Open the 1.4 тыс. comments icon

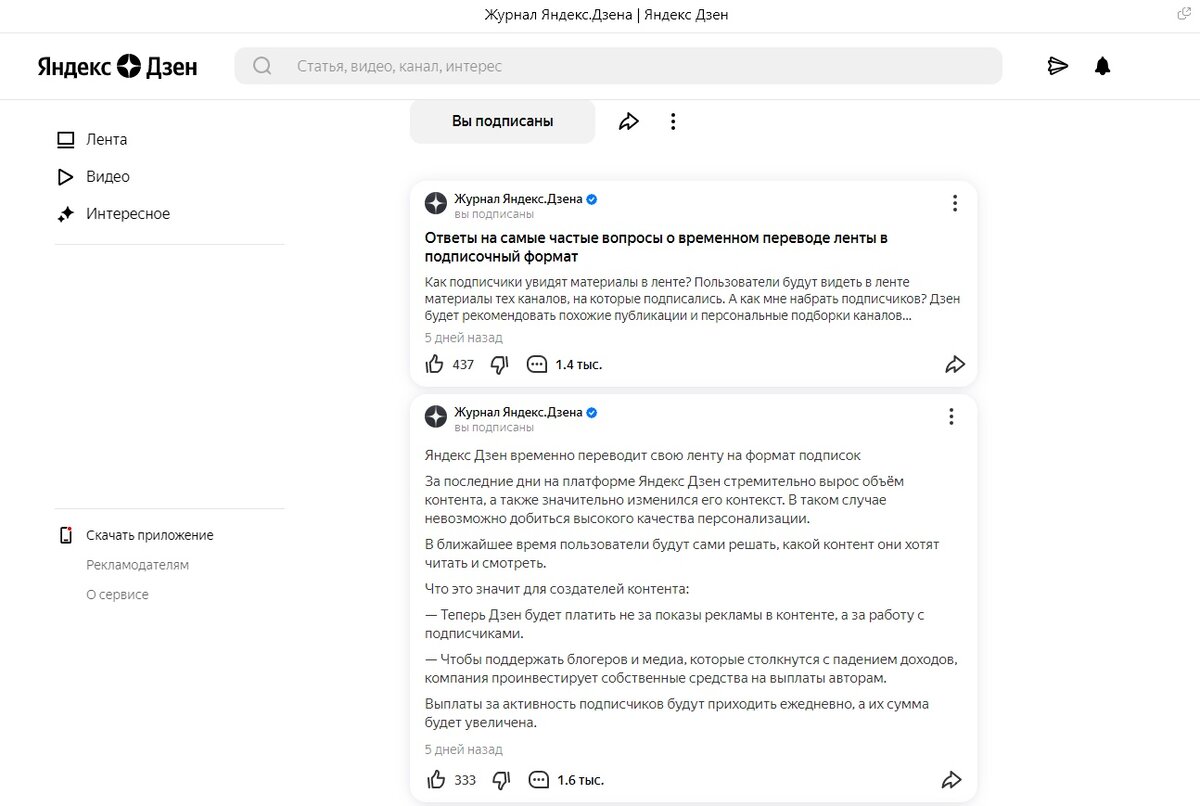(538, 364)
